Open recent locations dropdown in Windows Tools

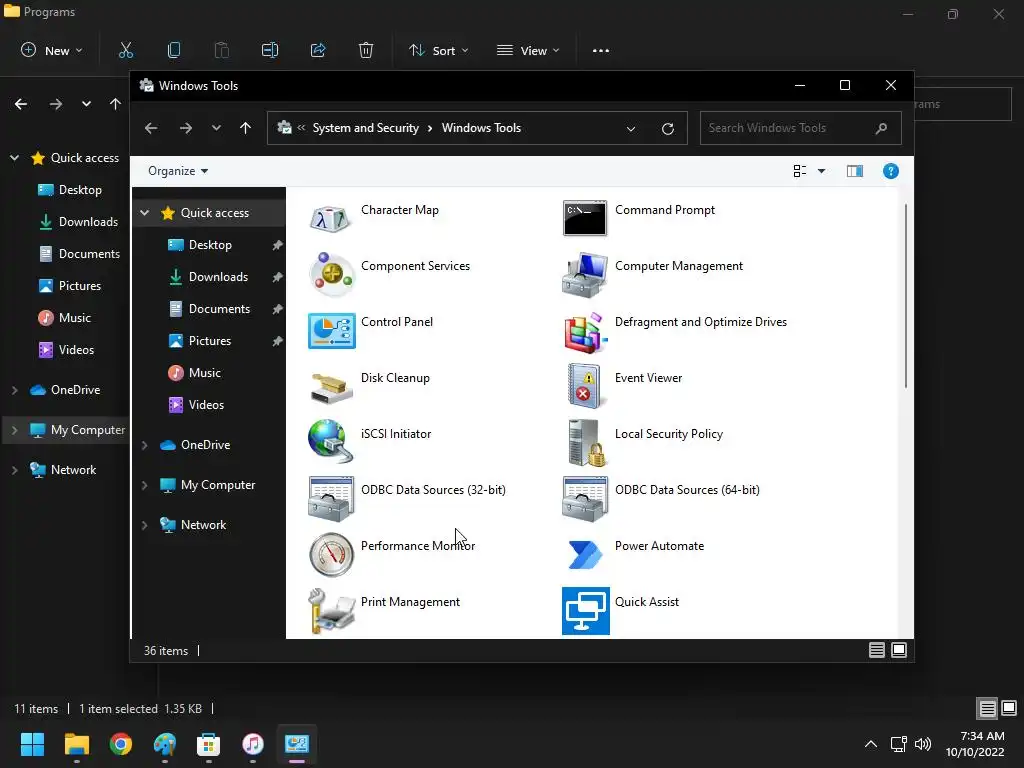click(x=216, y=128)
